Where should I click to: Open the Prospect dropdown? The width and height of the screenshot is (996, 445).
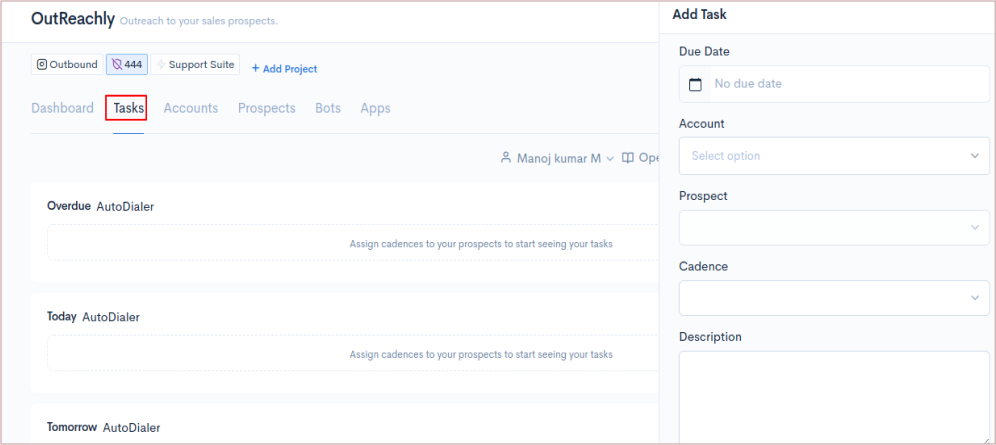coord(834,227)
